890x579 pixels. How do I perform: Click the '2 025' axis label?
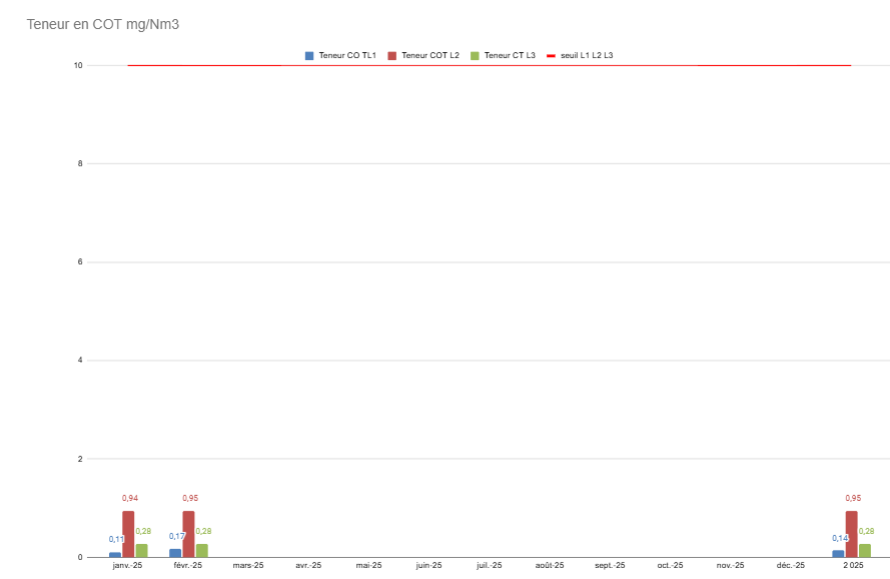click(853, 565)
